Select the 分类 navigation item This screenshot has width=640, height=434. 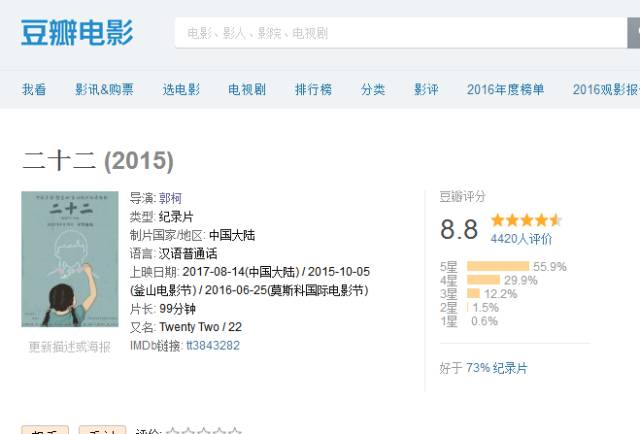click(373, 89)
